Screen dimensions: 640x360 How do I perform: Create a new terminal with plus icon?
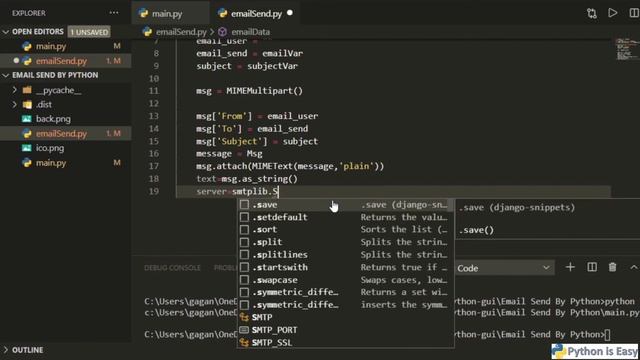pyautogui.click(x=570, y=267)
